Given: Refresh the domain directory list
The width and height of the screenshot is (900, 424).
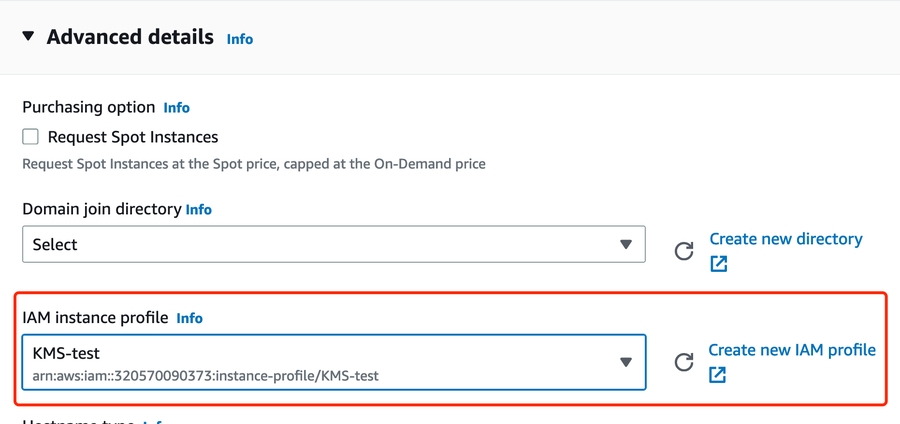Looking at the screenshot, I should coord(684,251).
